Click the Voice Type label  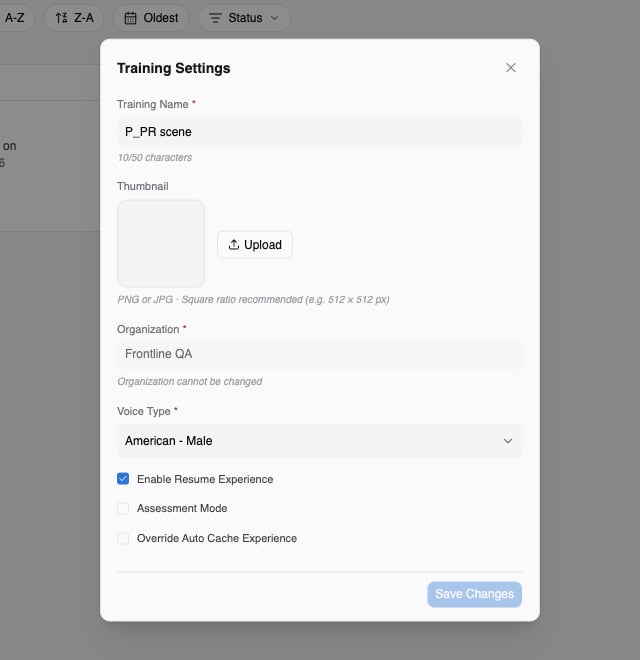(144, 411)
